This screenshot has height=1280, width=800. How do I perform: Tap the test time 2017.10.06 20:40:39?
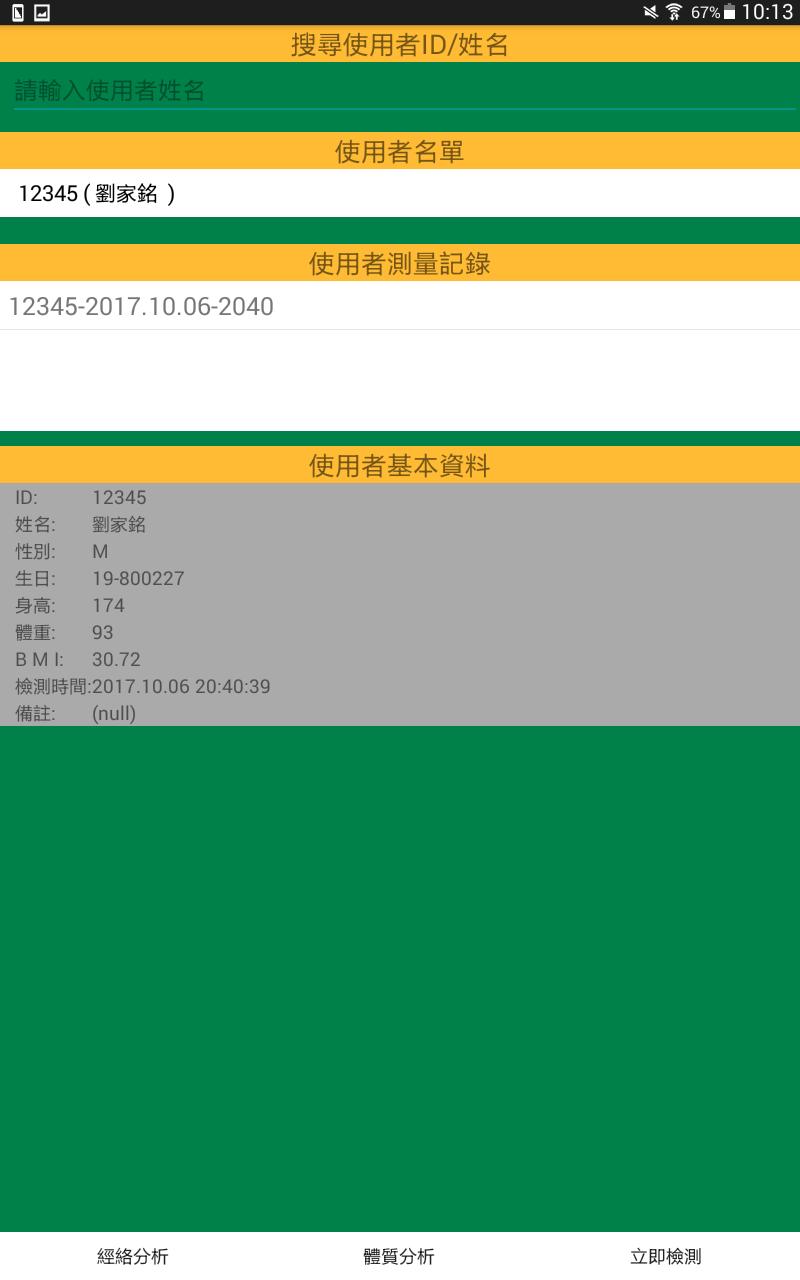pyautogui.click(x=181, y=687)
